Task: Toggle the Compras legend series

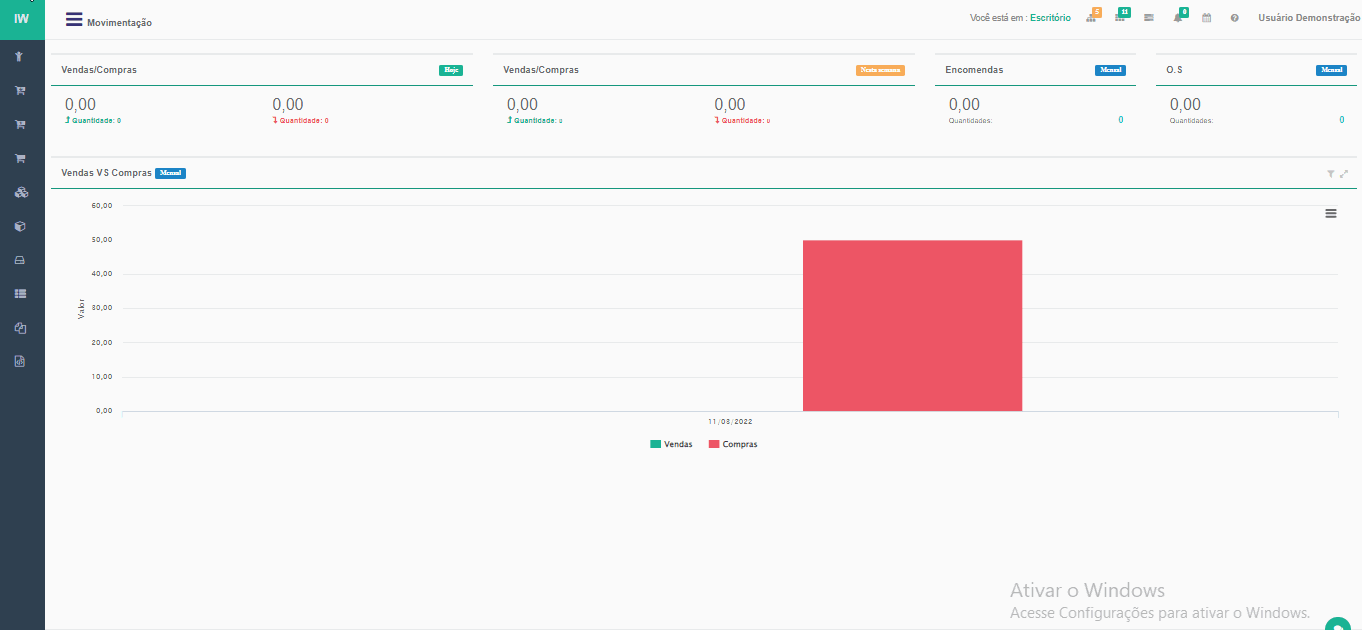Action: tap(733, 444)
